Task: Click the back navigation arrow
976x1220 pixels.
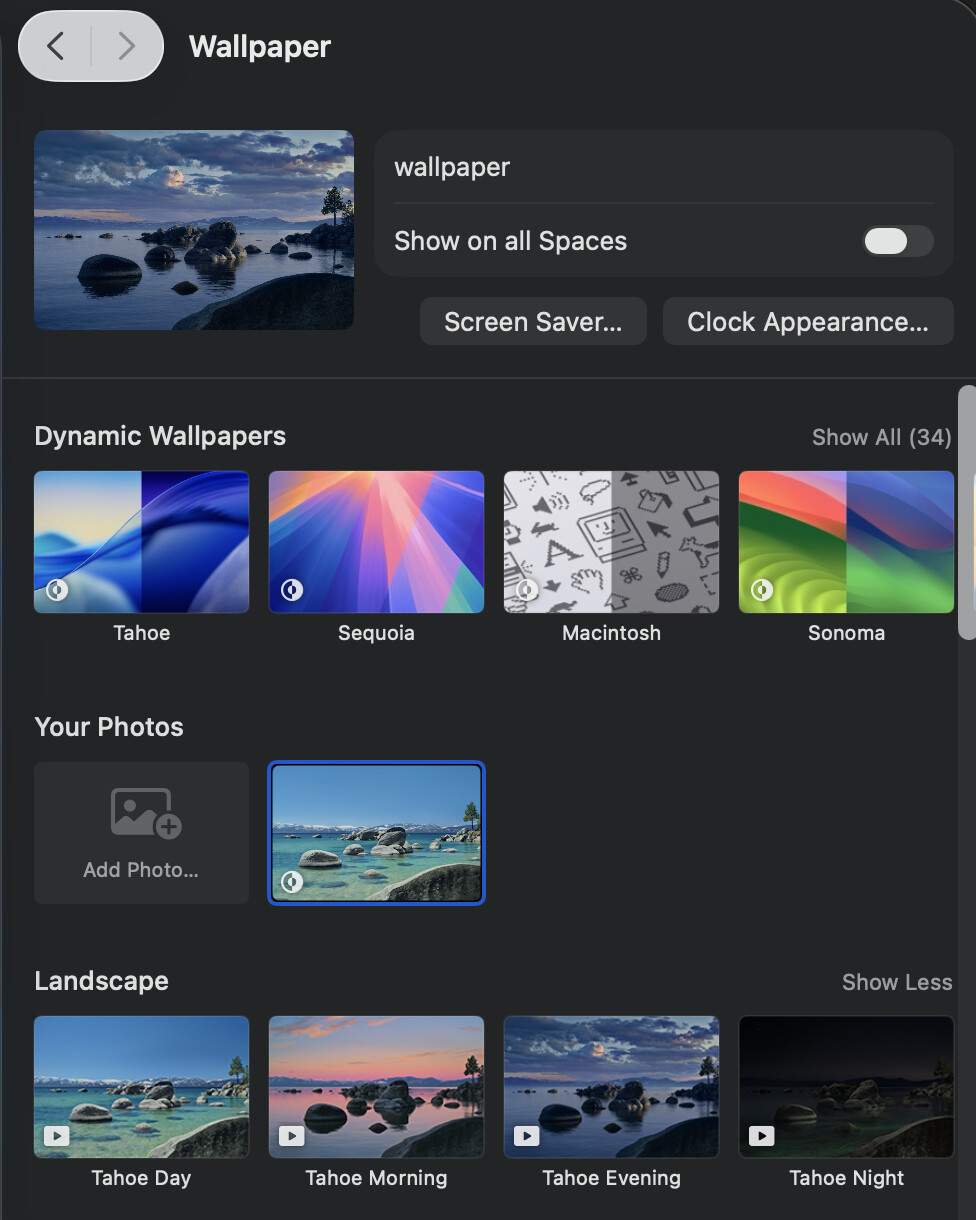Action: [56, 46]
